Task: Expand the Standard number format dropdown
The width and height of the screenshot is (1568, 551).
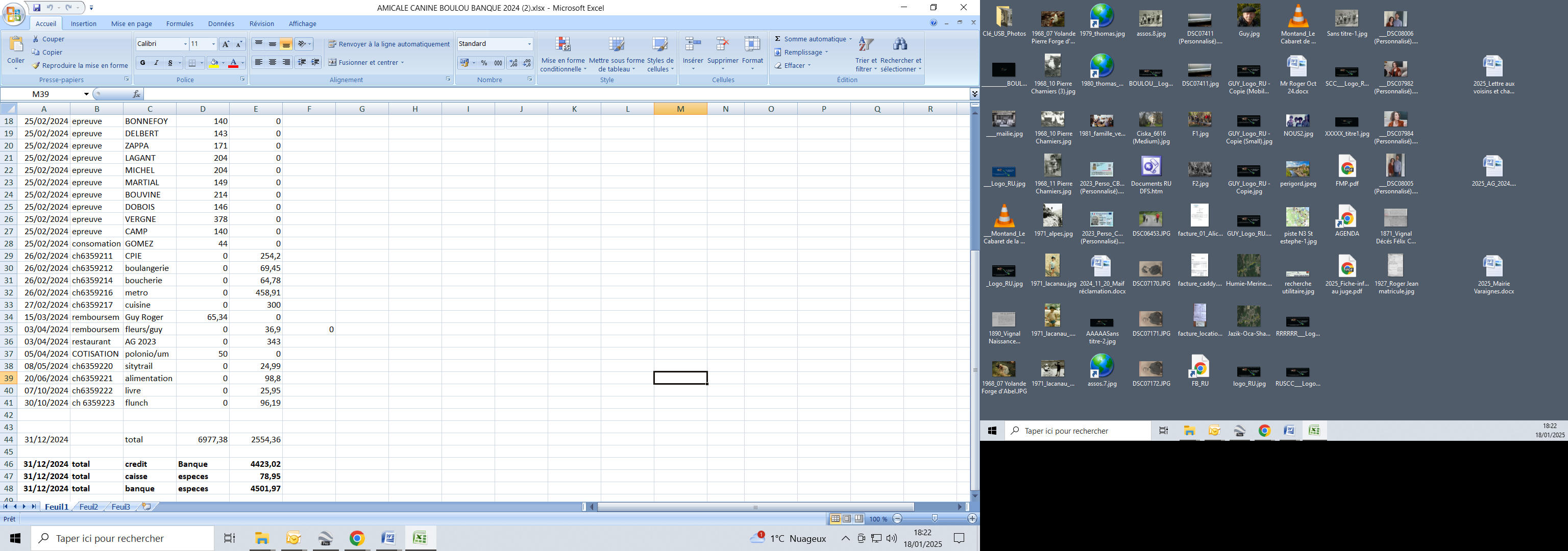Action: click(529, 44)
